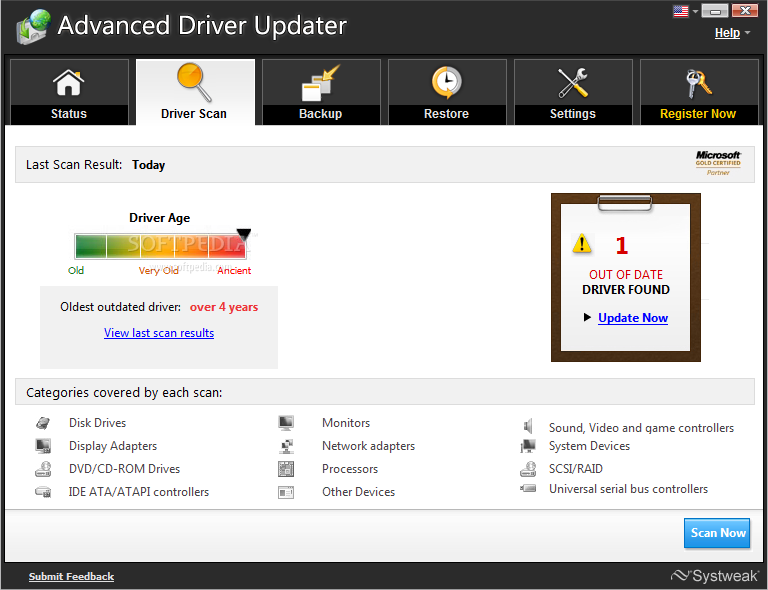Open the Register Now tab
768x590 pixels.
pos(699,92)
